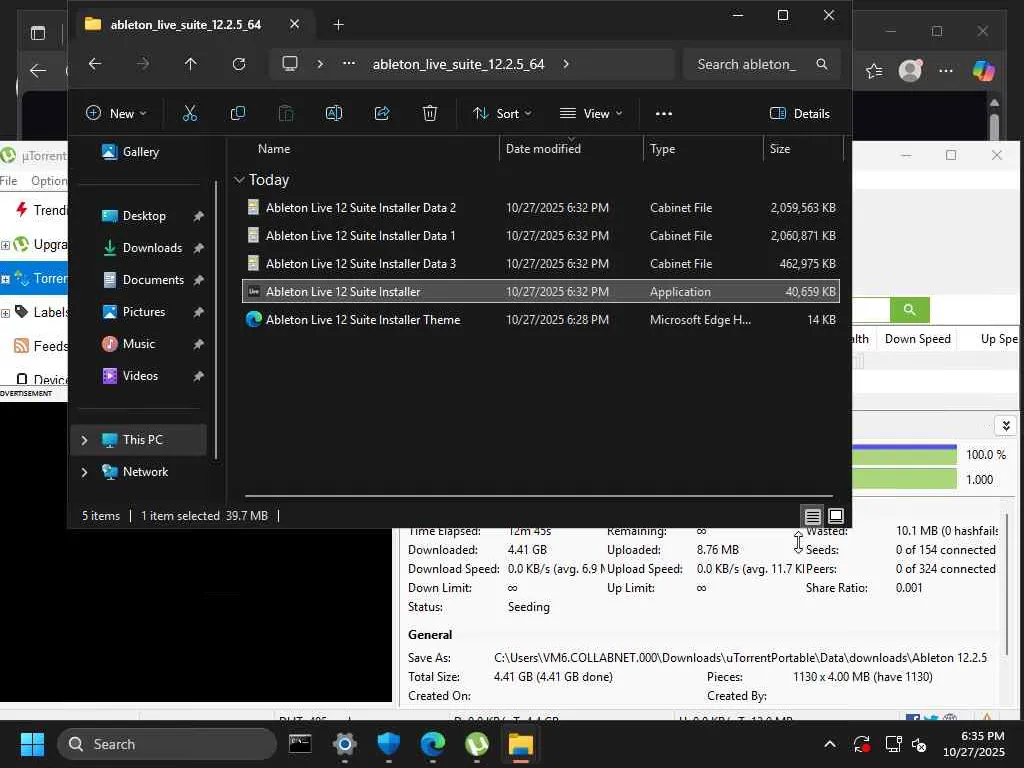Open Videos in navigation pane
Image resolution: width=1024 pixels, height=768 pixels.
(x=140, y=376)
